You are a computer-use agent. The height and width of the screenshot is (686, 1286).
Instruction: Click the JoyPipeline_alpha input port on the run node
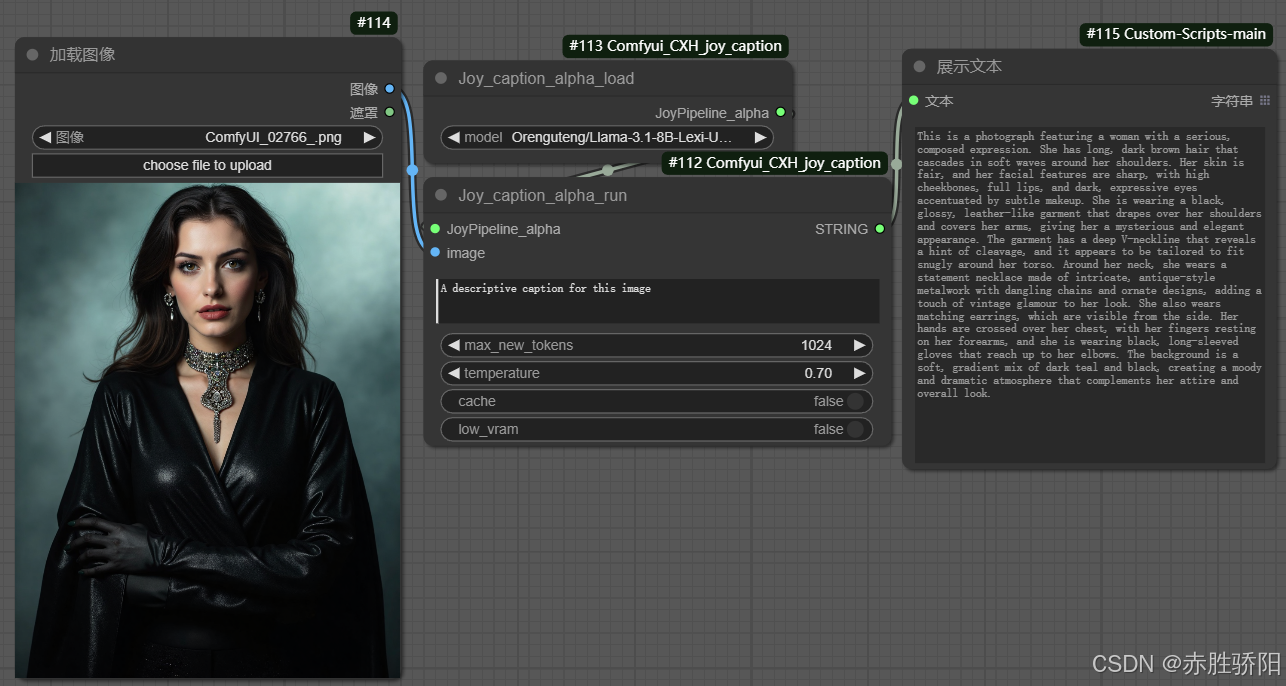[435, 229]
